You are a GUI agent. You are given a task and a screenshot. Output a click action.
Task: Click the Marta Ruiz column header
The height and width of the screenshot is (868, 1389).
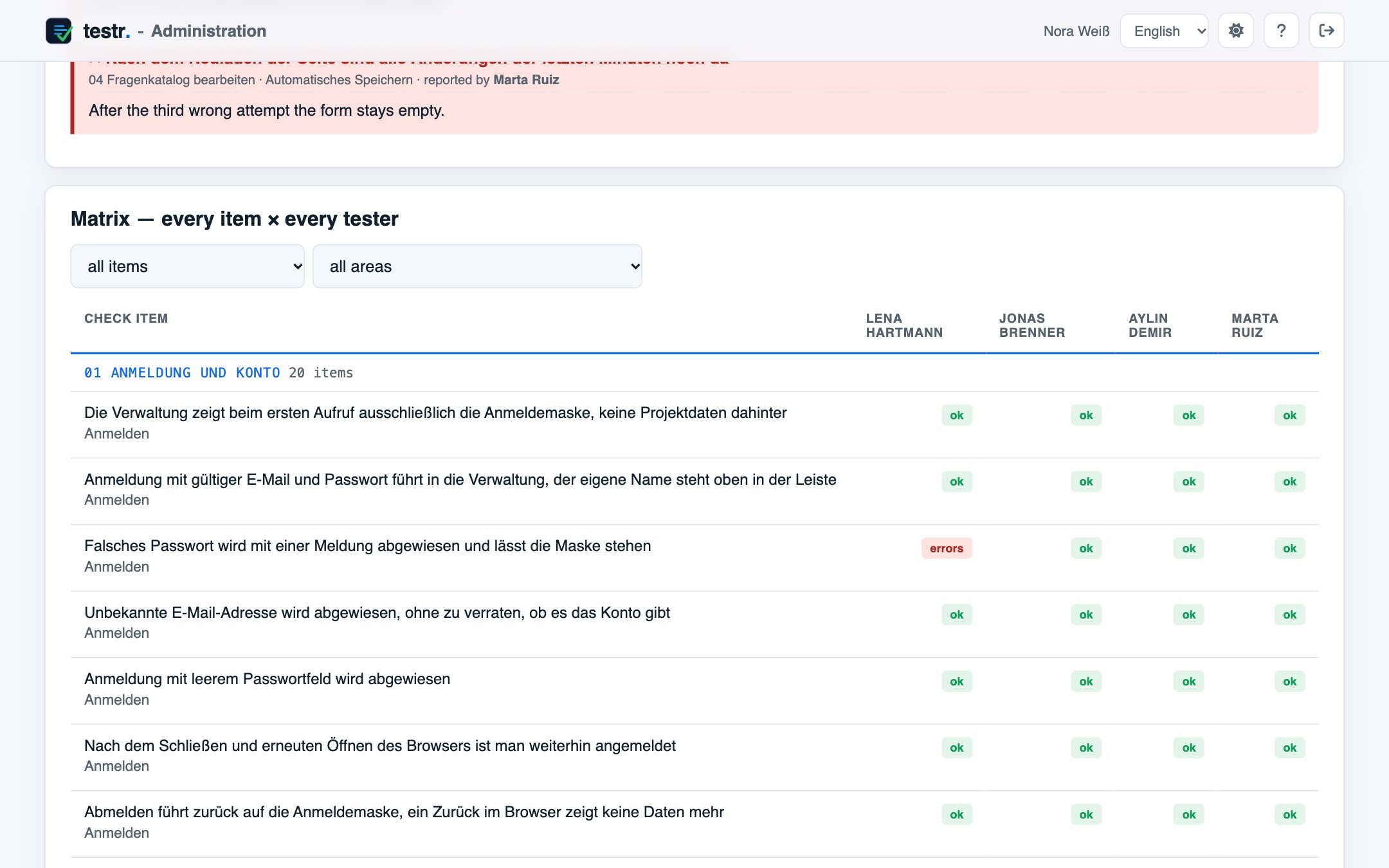tap(1255, 325)
